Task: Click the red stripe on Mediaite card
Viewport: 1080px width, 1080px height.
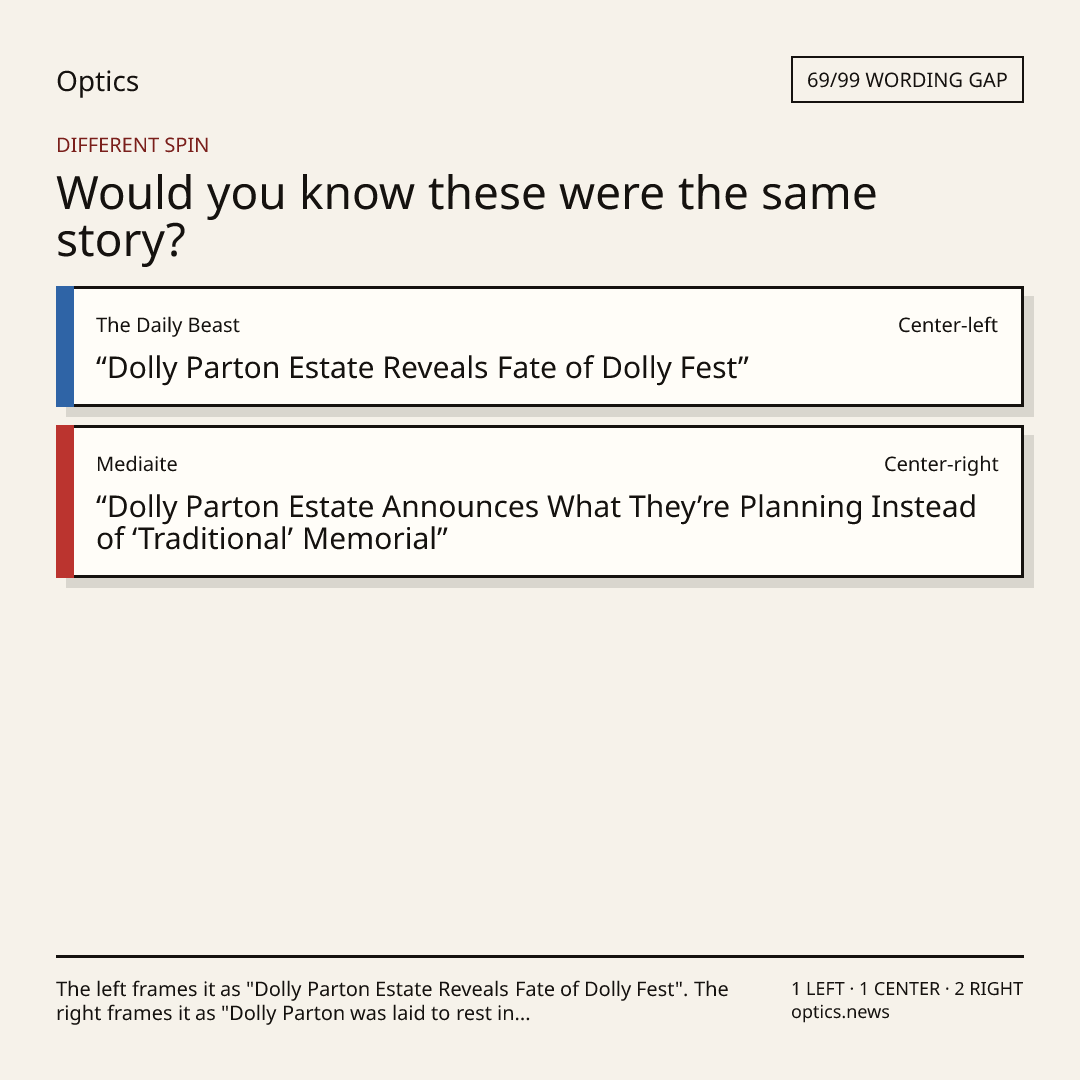Action: (x=65, y=501)
